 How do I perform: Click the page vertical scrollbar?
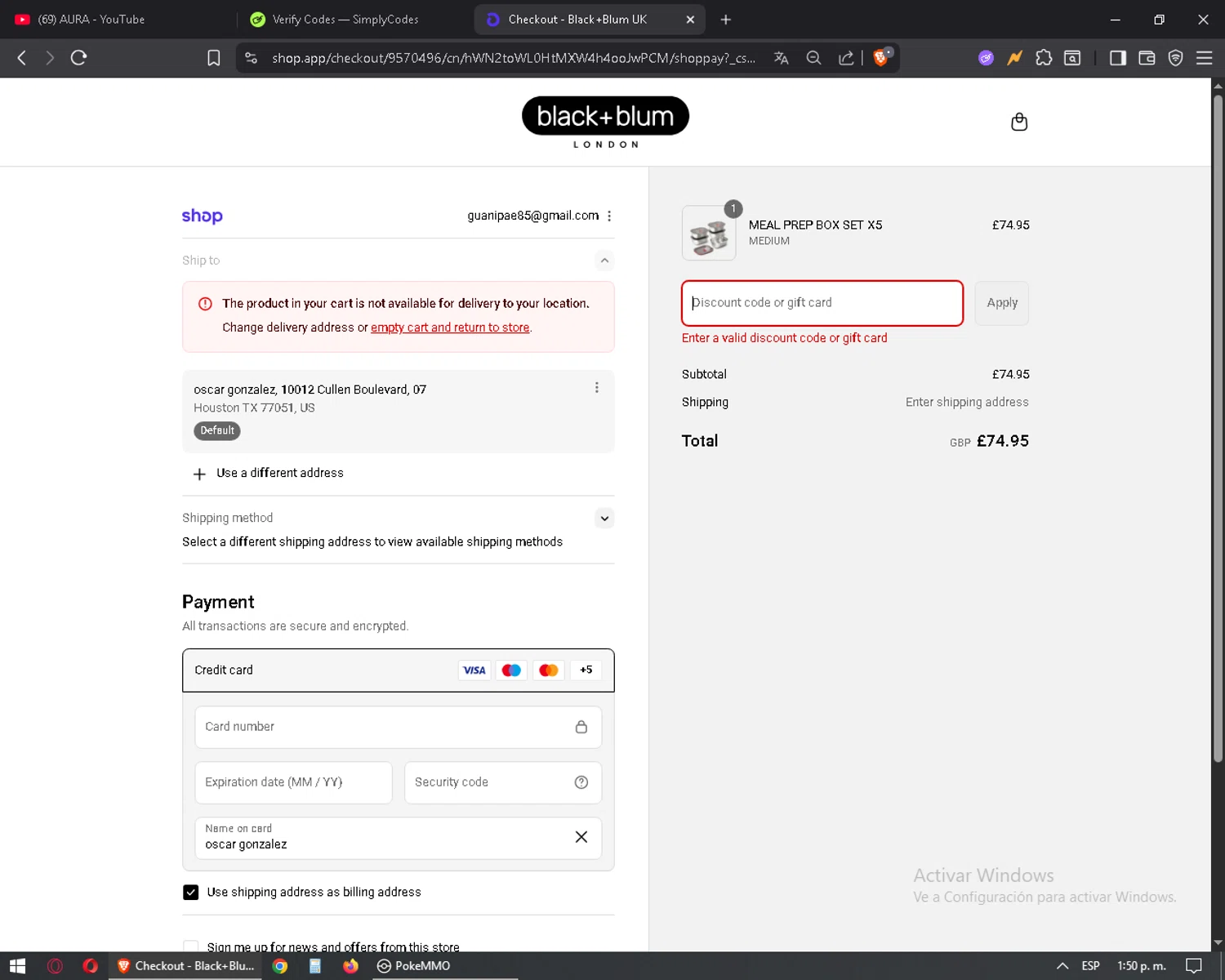(x=1218, y=429)
